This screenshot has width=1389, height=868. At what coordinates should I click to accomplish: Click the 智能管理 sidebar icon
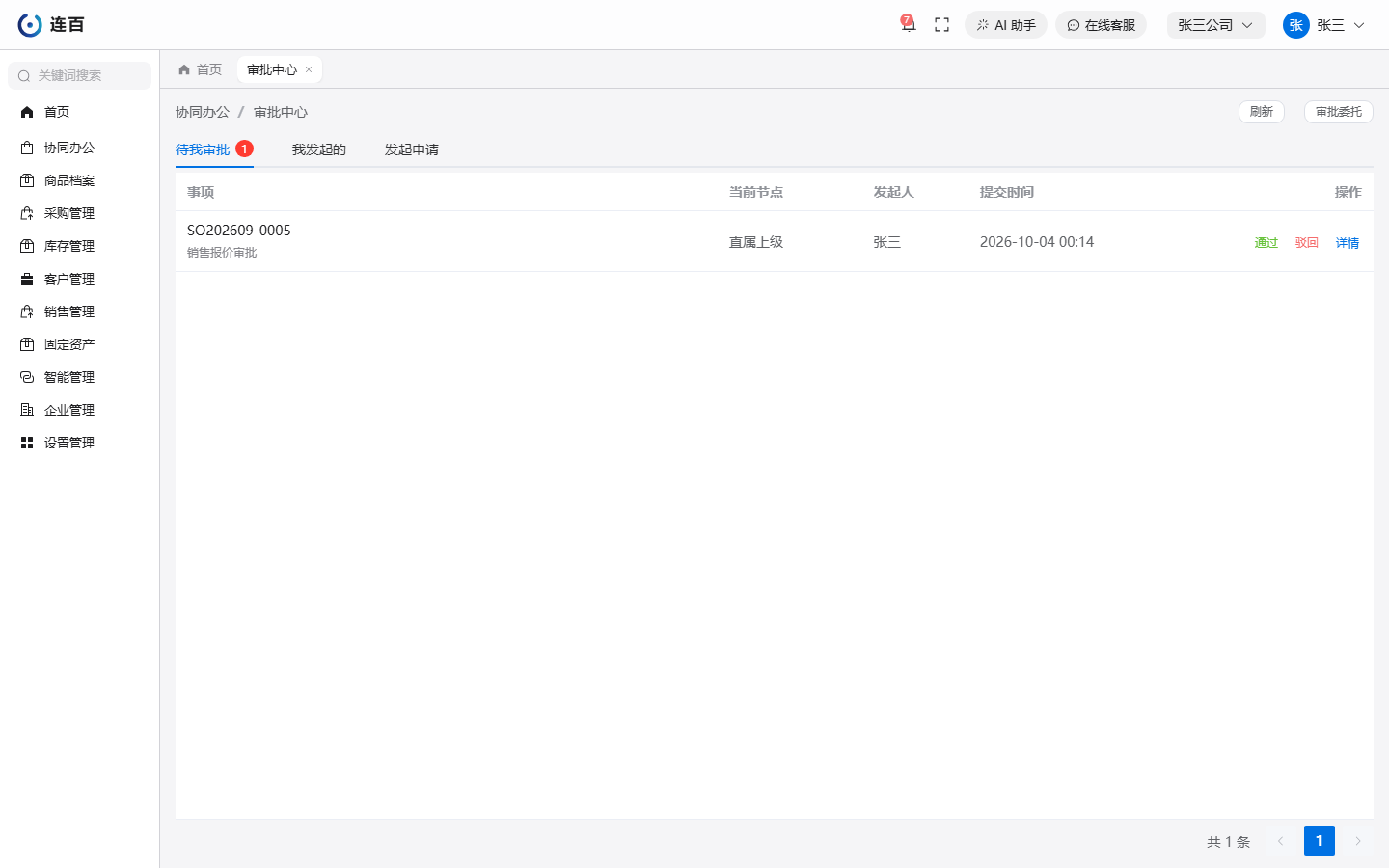point(27,377)
